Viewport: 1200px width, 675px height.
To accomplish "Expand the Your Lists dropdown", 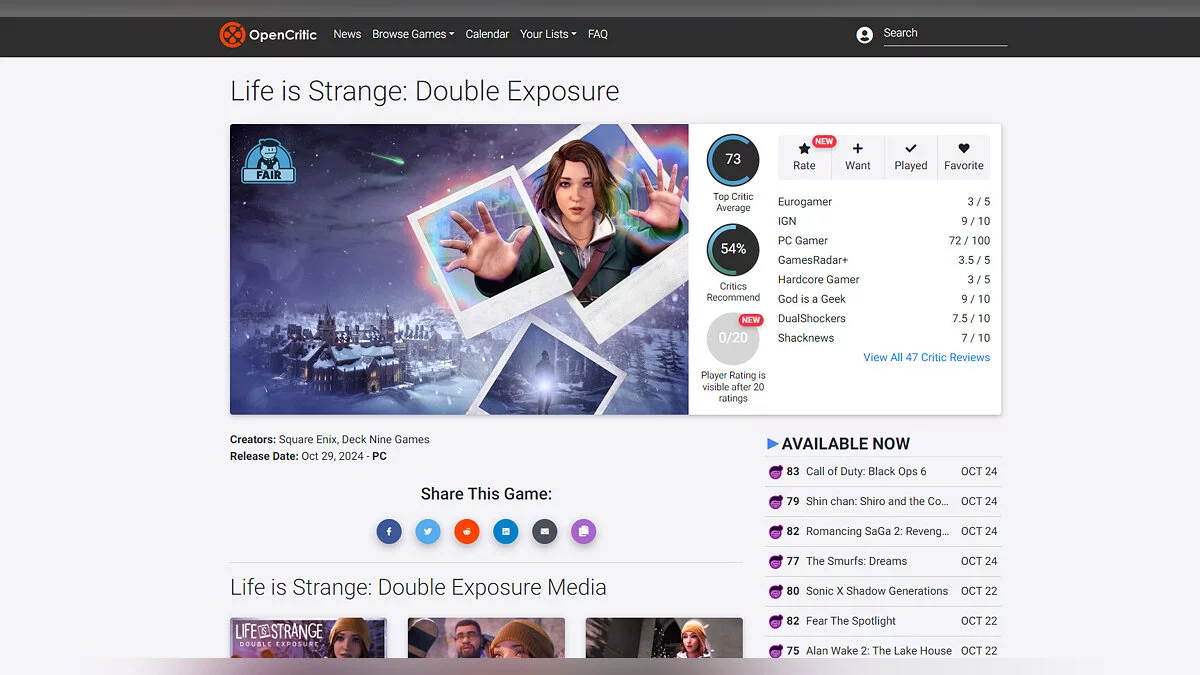I will pos(548,34).
